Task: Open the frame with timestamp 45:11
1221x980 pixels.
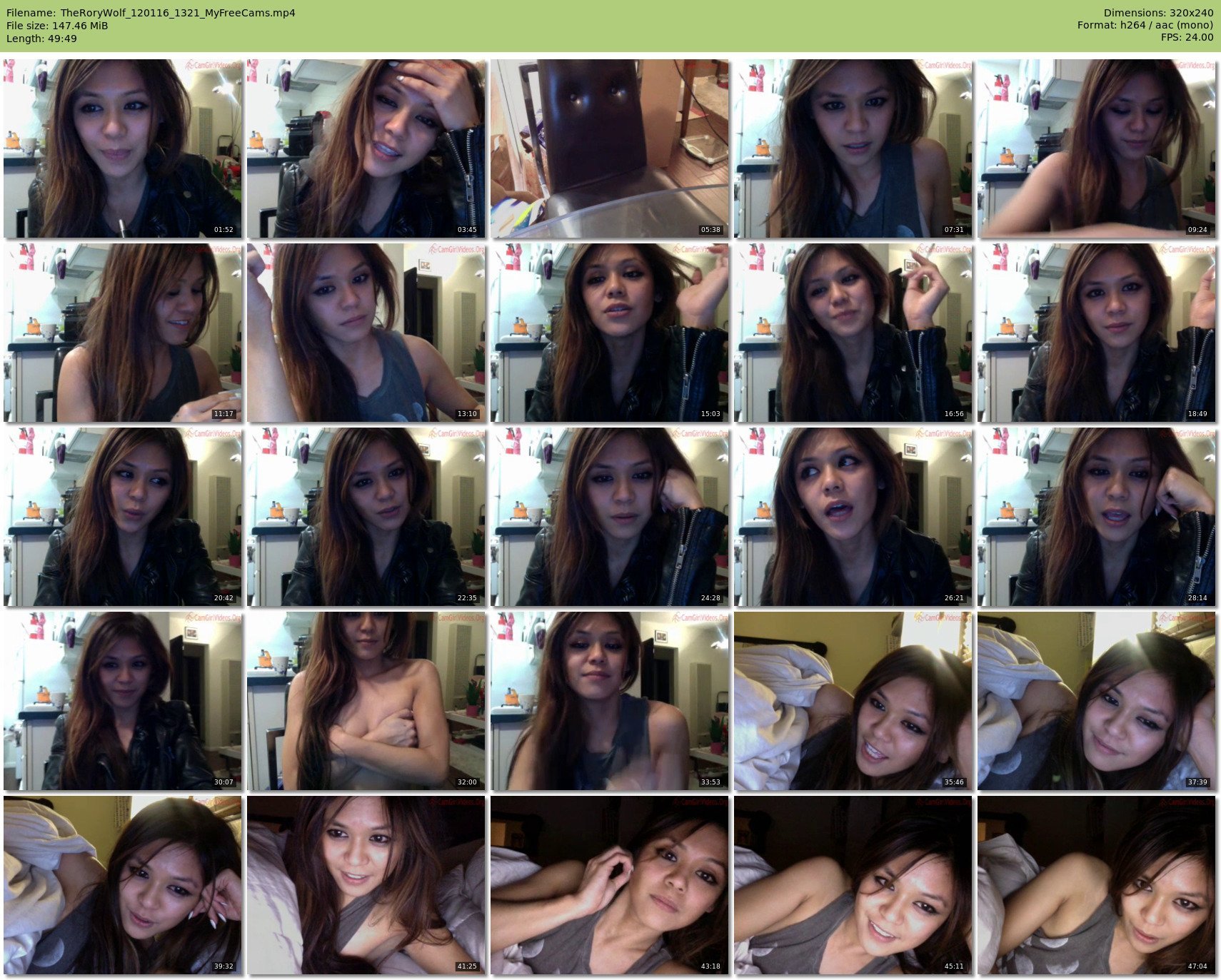Action: tap(853, 885)
